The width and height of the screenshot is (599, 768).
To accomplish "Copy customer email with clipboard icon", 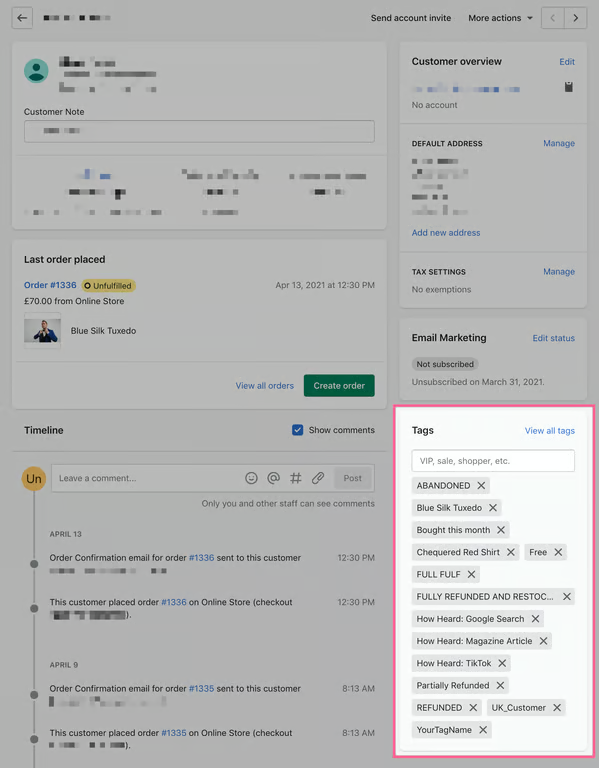I will pos(568,87).
